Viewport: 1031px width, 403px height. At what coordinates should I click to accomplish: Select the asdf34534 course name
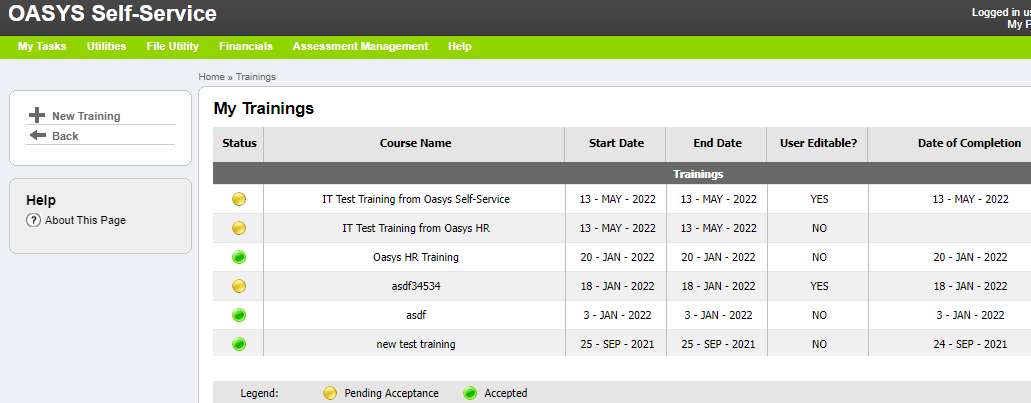point(416,286)
